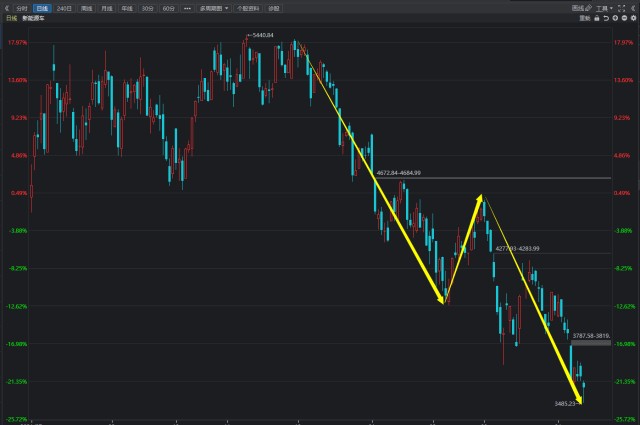Viewport: 640px width, 425px height.
Task: Open 个股资料 stock info
Action: coord(248,8)
